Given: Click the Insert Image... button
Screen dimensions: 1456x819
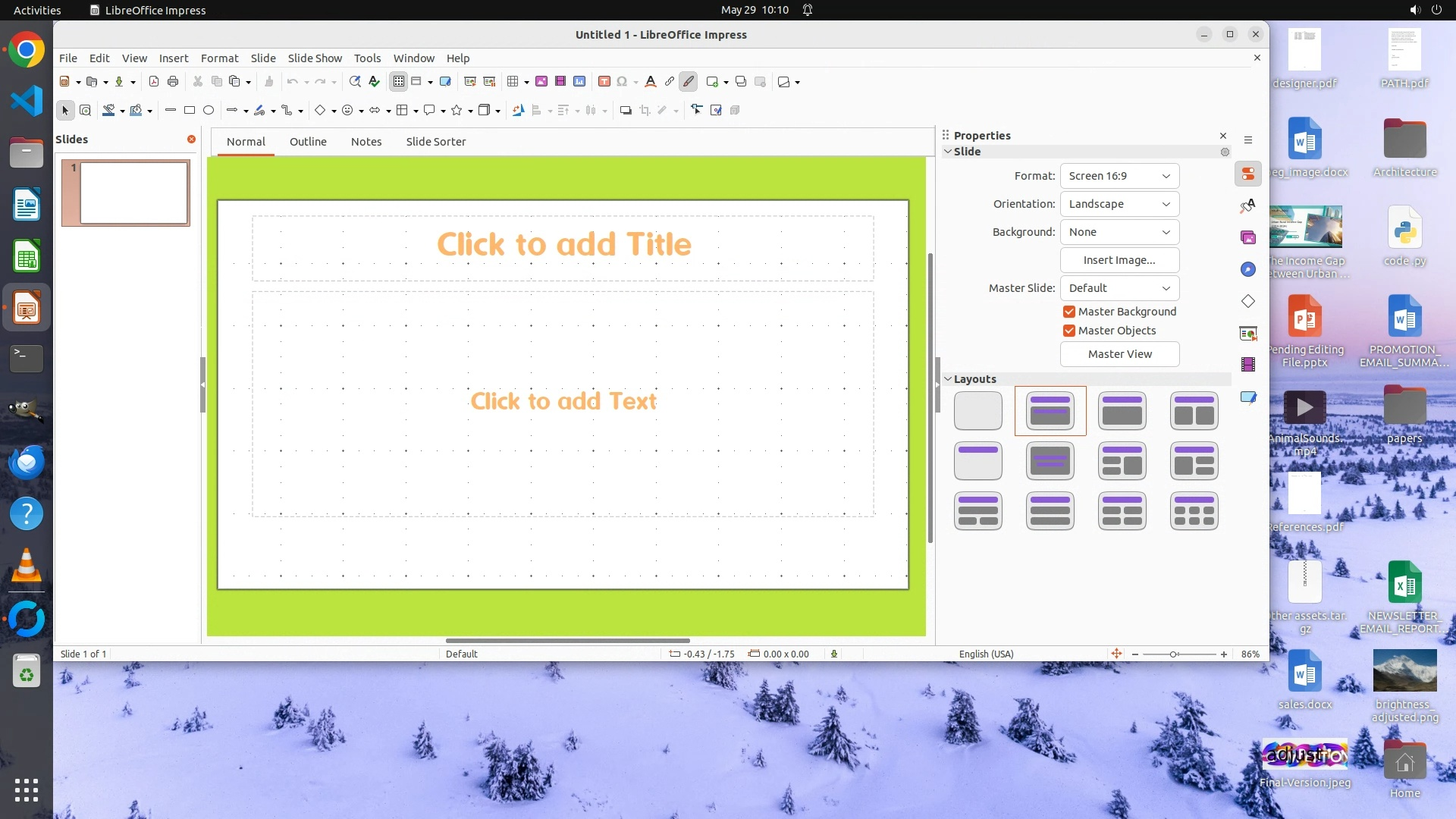Looking at the screenshot, I should point(1119,260).
